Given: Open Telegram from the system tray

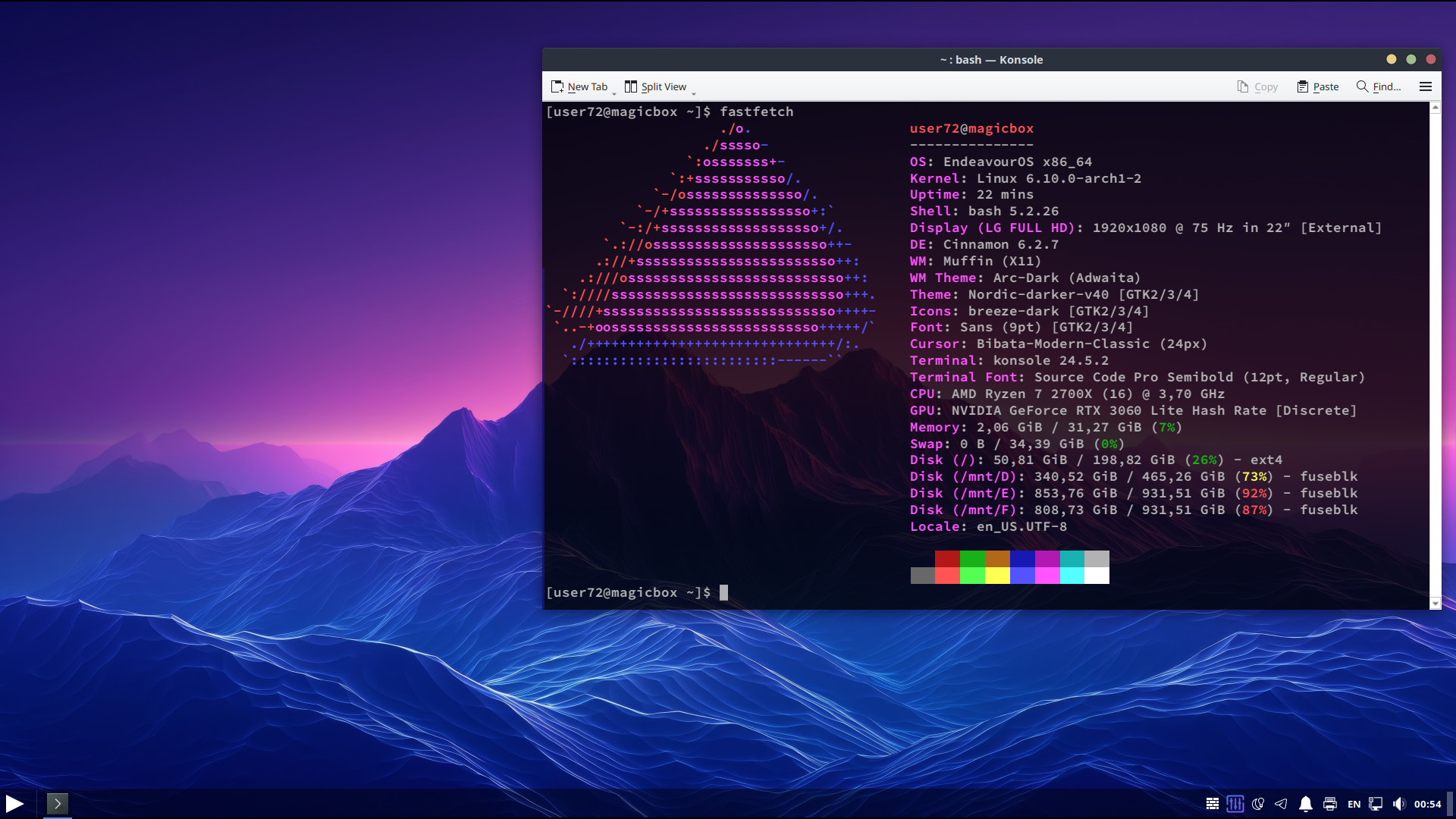Looking at the screenshot, I should (1281, 804).
